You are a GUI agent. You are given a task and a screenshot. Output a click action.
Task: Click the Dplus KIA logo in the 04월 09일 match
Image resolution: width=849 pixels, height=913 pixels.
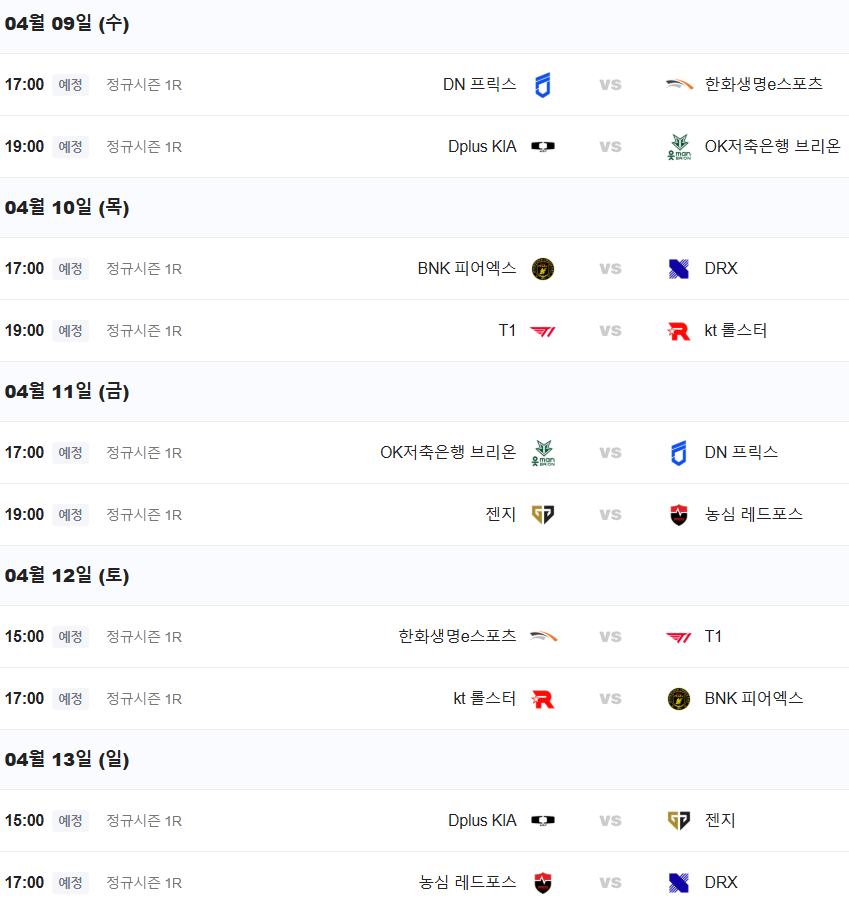(543, 147)
